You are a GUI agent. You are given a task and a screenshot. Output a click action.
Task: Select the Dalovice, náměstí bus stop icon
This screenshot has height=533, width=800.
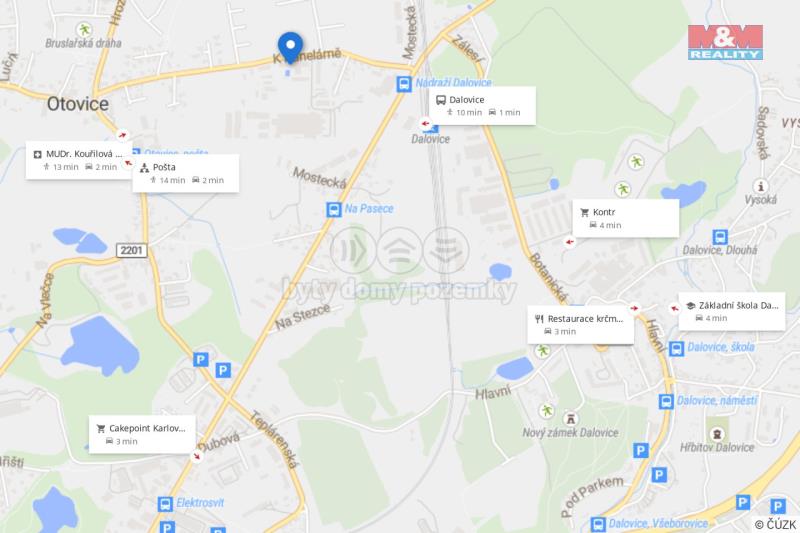pos(666,401)
